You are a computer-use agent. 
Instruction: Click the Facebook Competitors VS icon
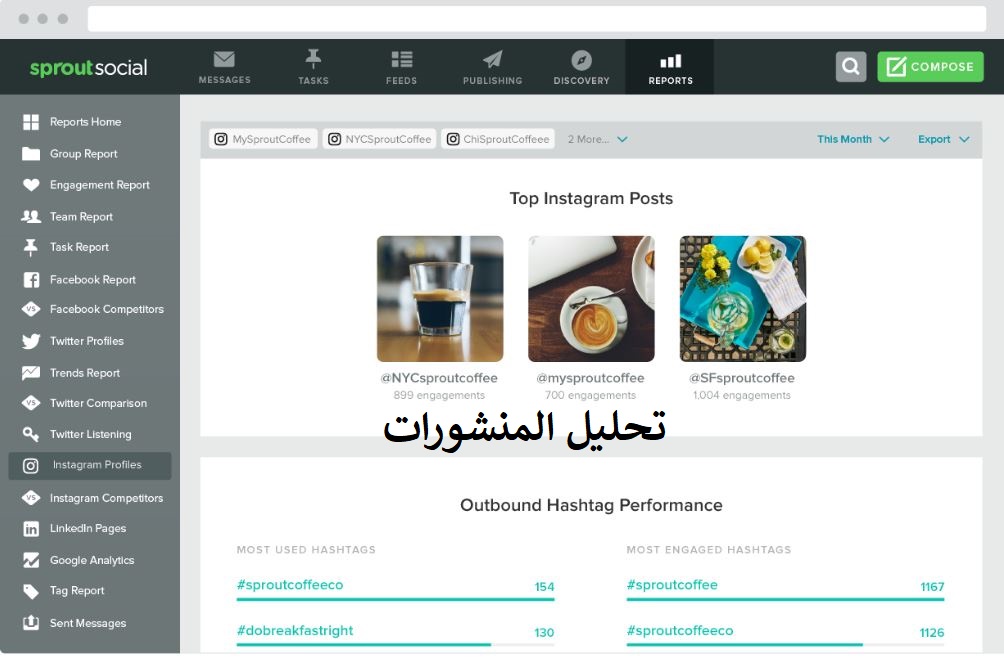[31, 309]
